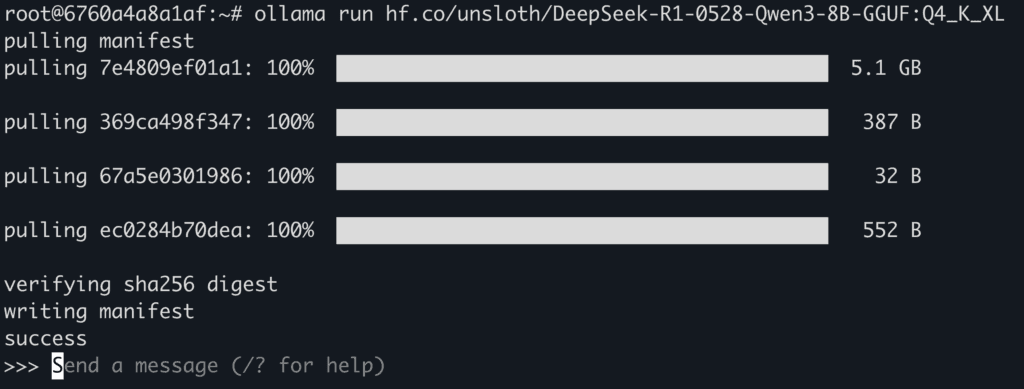1024x389 pixels.
Task: Click the 369ca498f347 progress bar
Action: click(582, 123)
